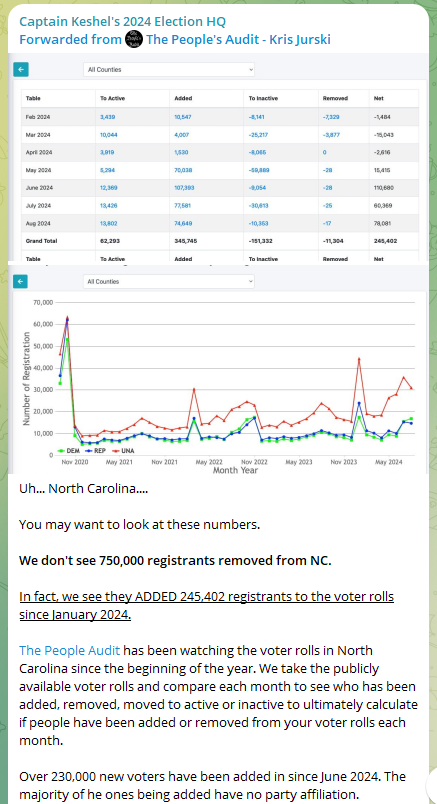Follow The People Audit link in message
Image resolution: width=437 pixels, height=804 pixels.
point(70,650)
